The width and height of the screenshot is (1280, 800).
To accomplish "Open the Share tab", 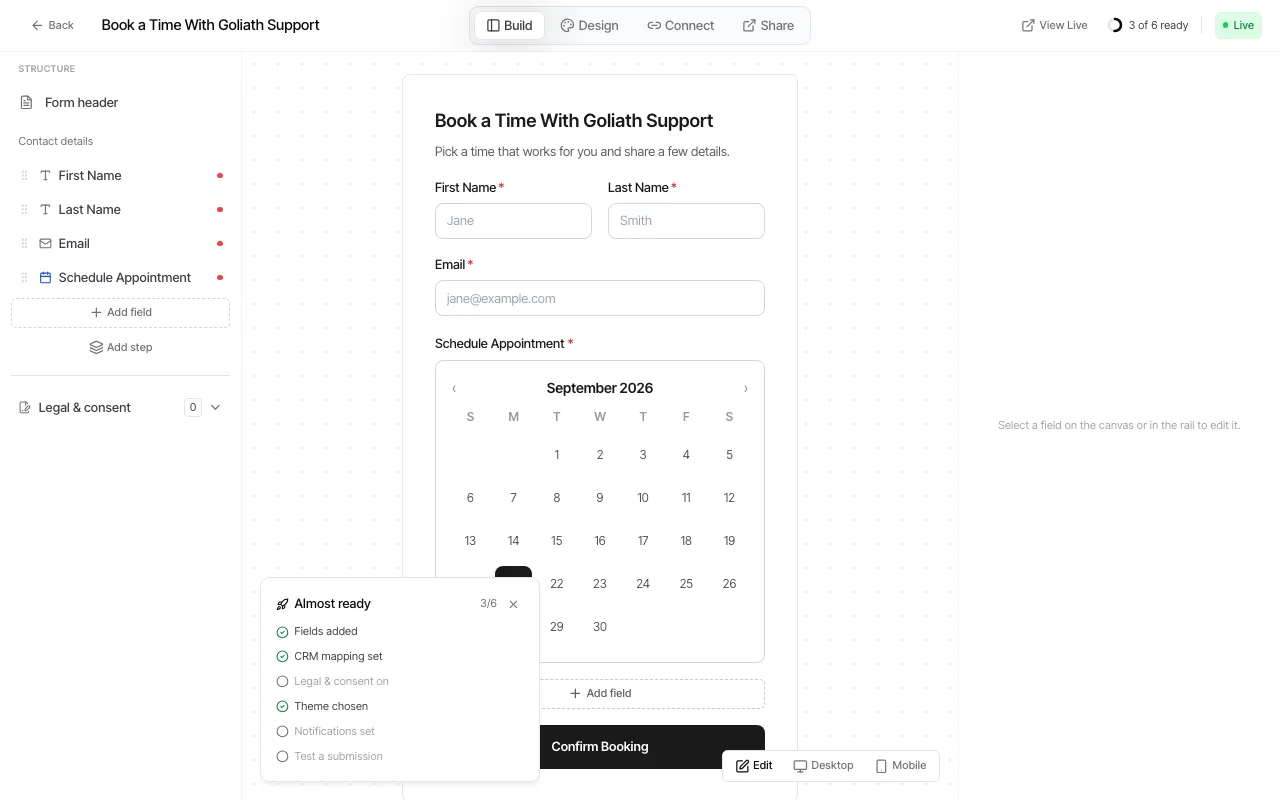I will [x=768, y=25].
